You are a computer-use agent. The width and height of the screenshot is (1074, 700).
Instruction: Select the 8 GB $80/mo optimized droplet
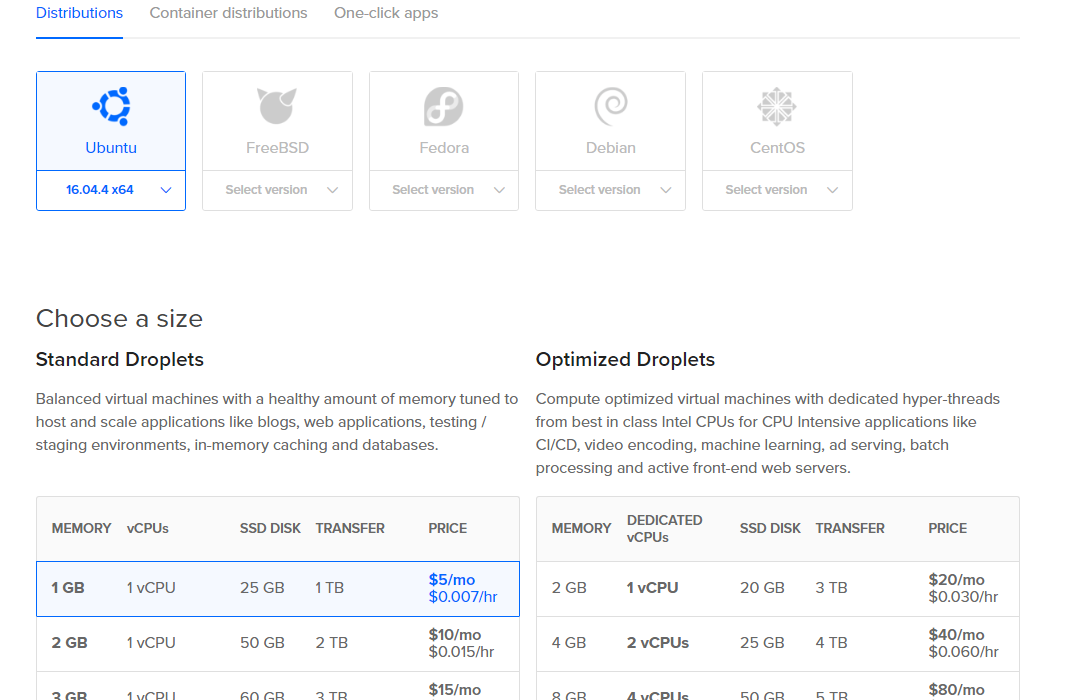click(x=777, y=686)
